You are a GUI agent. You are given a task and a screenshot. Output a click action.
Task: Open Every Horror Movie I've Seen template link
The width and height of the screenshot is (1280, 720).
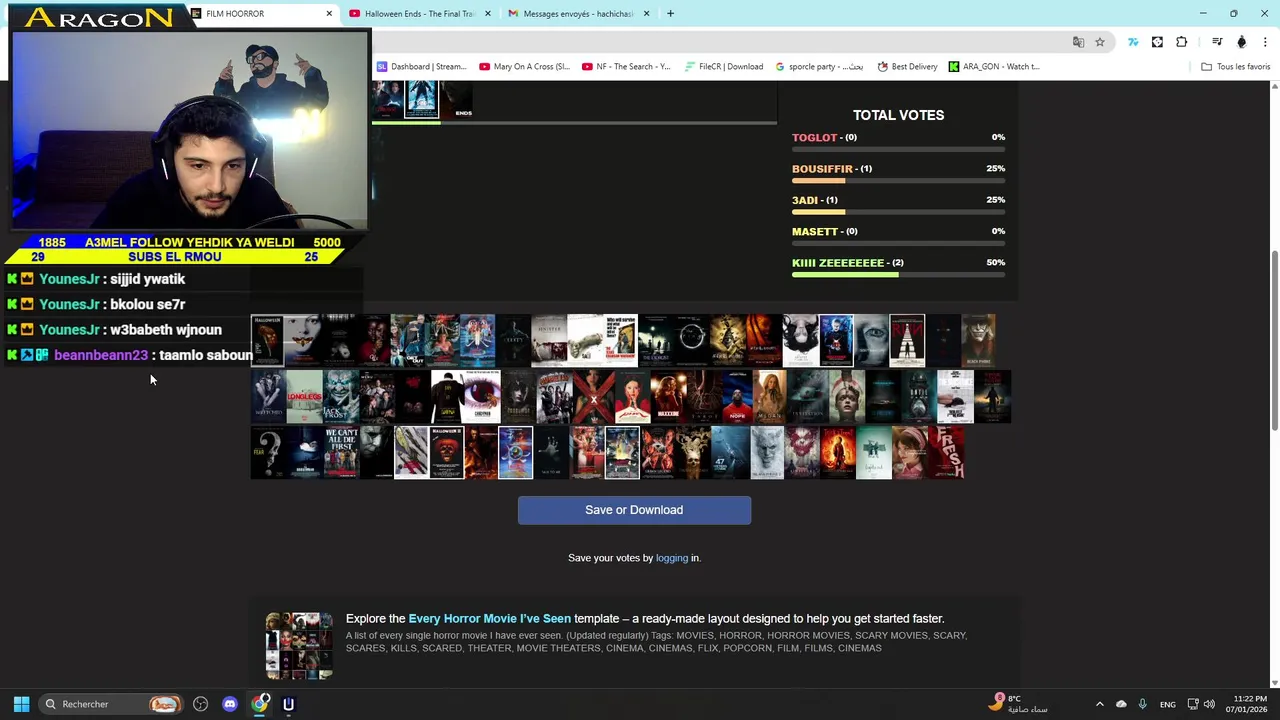(489, 619)
